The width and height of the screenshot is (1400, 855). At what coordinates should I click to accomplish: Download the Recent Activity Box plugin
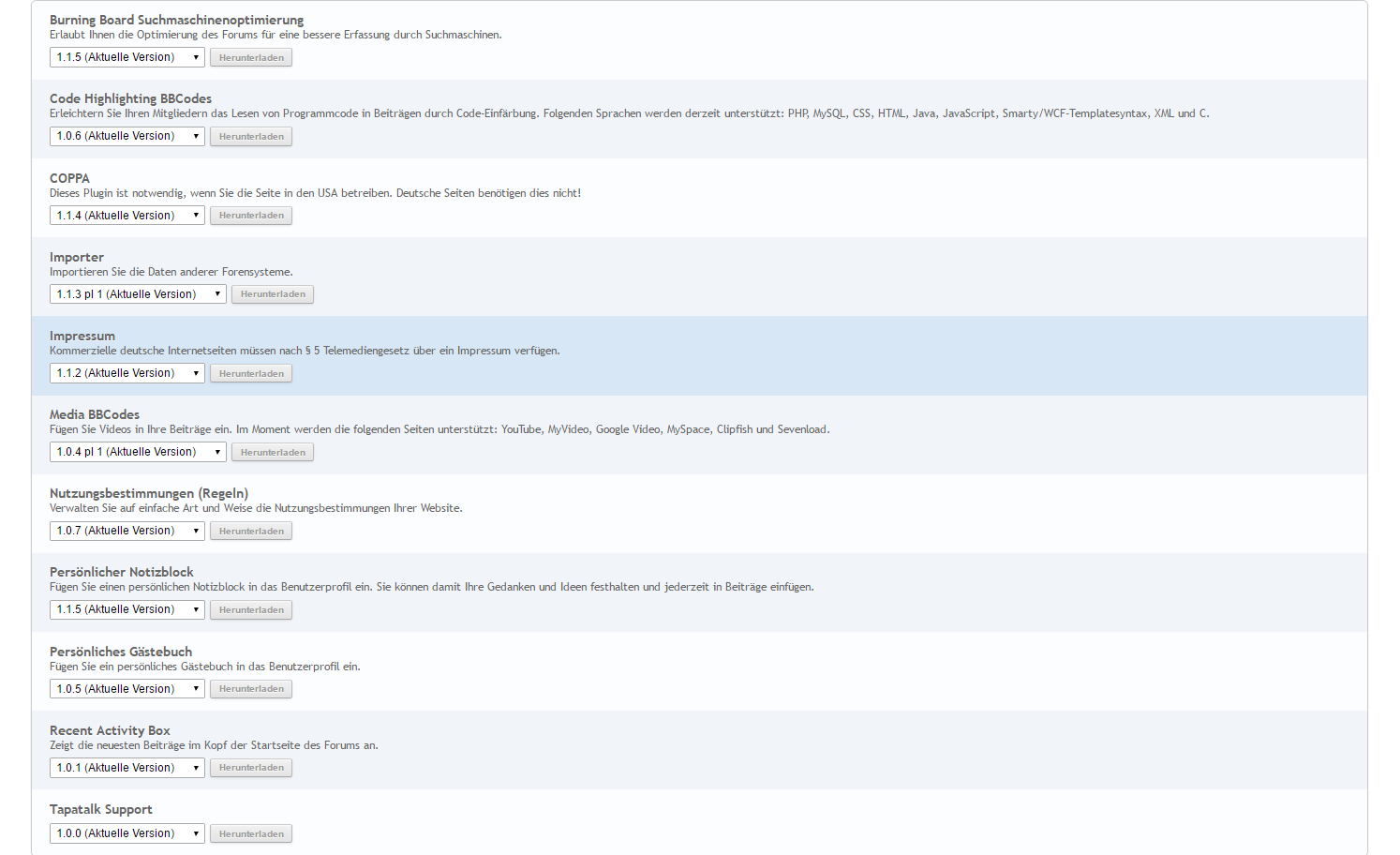[x=251, y=768]
